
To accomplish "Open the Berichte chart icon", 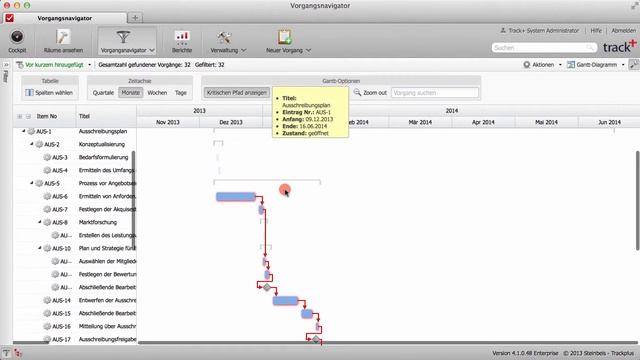I will click(182, 37).
